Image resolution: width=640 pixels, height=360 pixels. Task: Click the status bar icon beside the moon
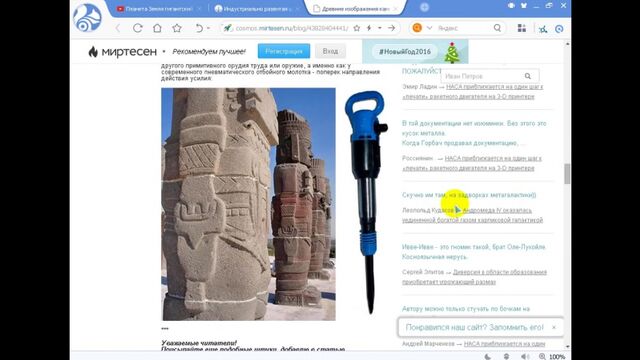coord(506,356)
